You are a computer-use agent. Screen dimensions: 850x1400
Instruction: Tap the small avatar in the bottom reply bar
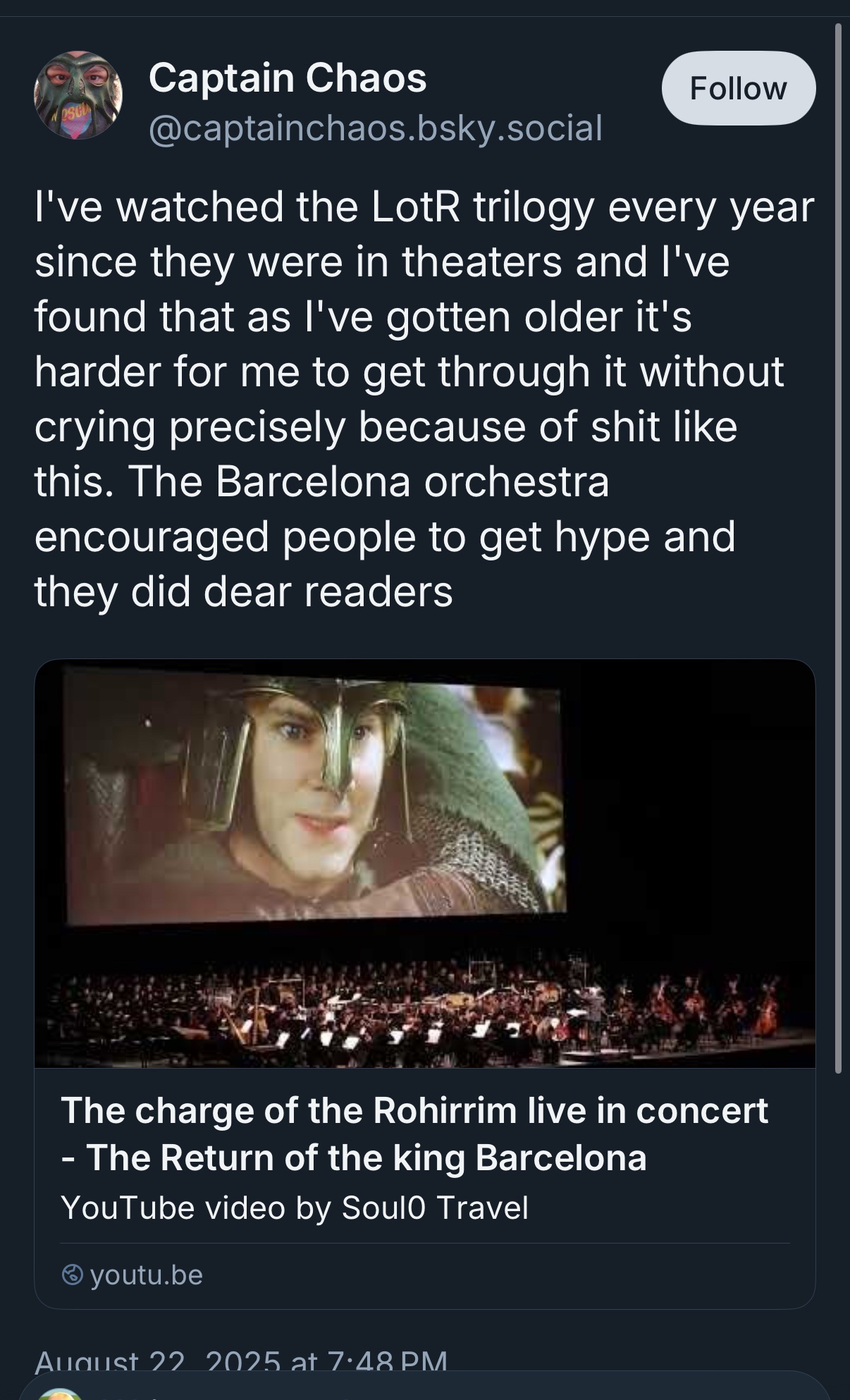(59, 1393)
